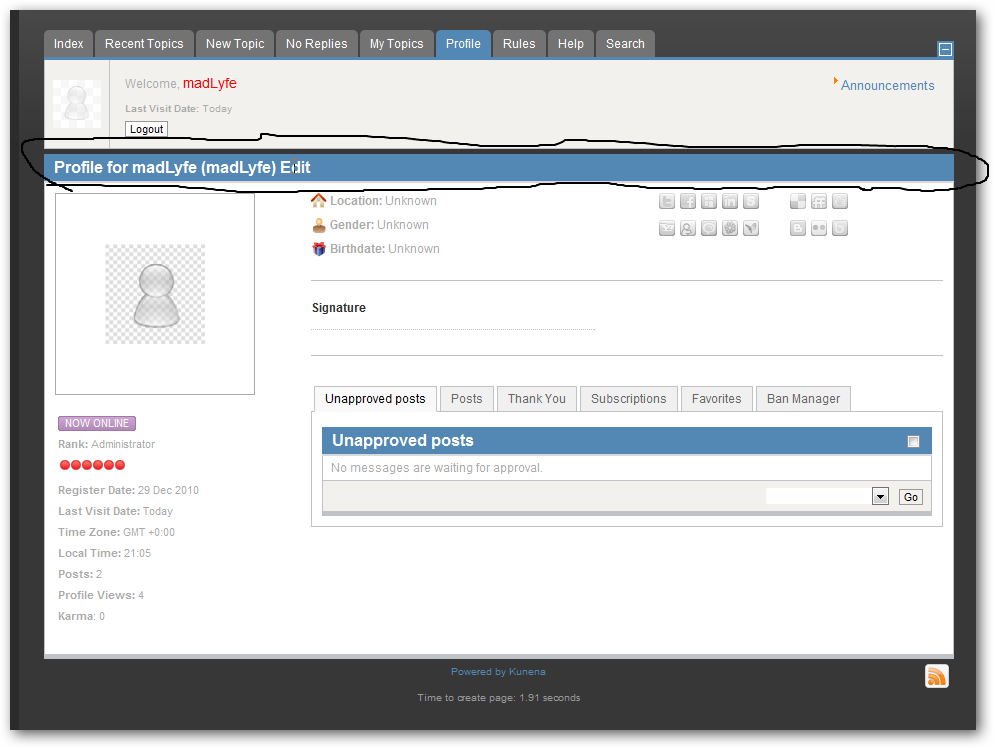
Task: Click the Flickr two-dots icon
Action: click(x=819, y=228)
